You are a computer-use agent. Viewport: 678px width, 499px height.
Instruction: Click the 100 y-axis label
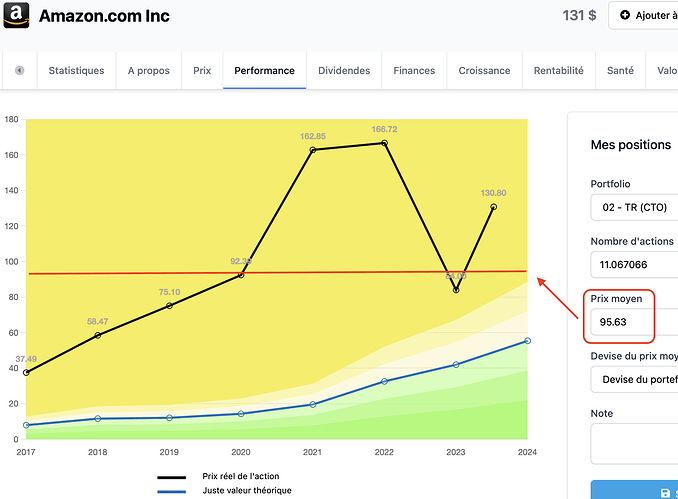click(12, 262)
